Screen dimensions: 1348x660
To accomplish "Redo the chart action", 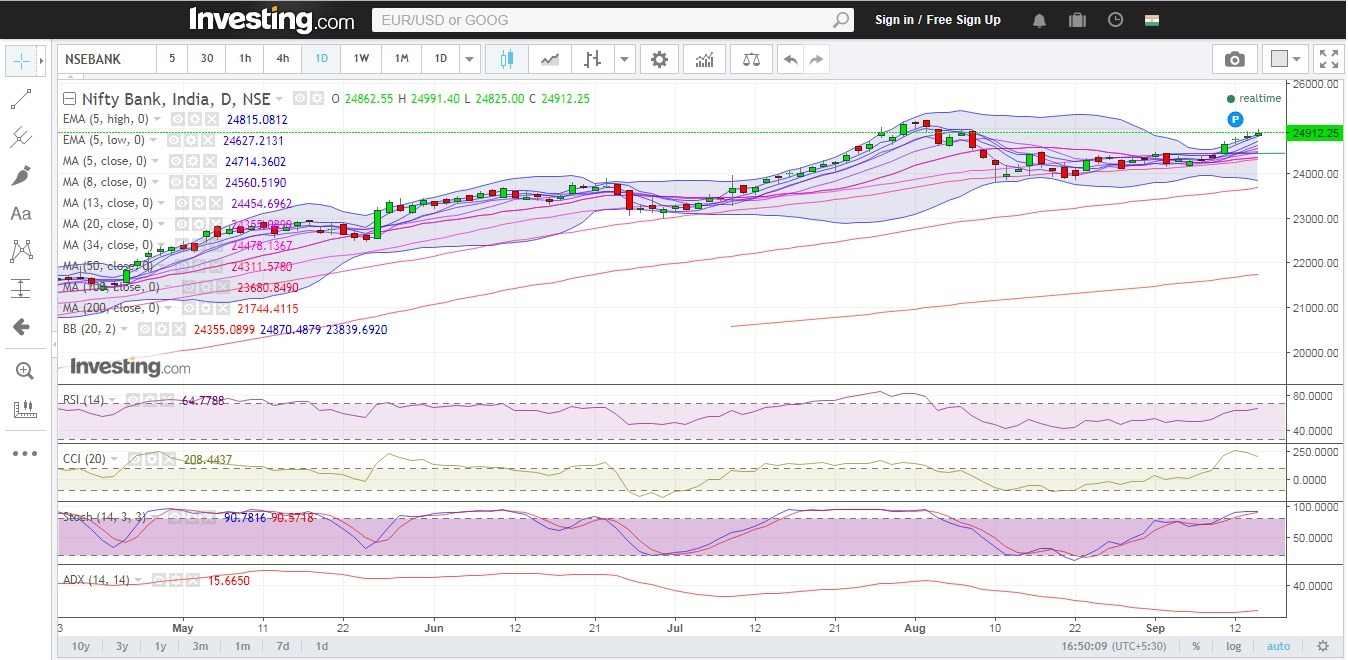I will tap(817, 59).
